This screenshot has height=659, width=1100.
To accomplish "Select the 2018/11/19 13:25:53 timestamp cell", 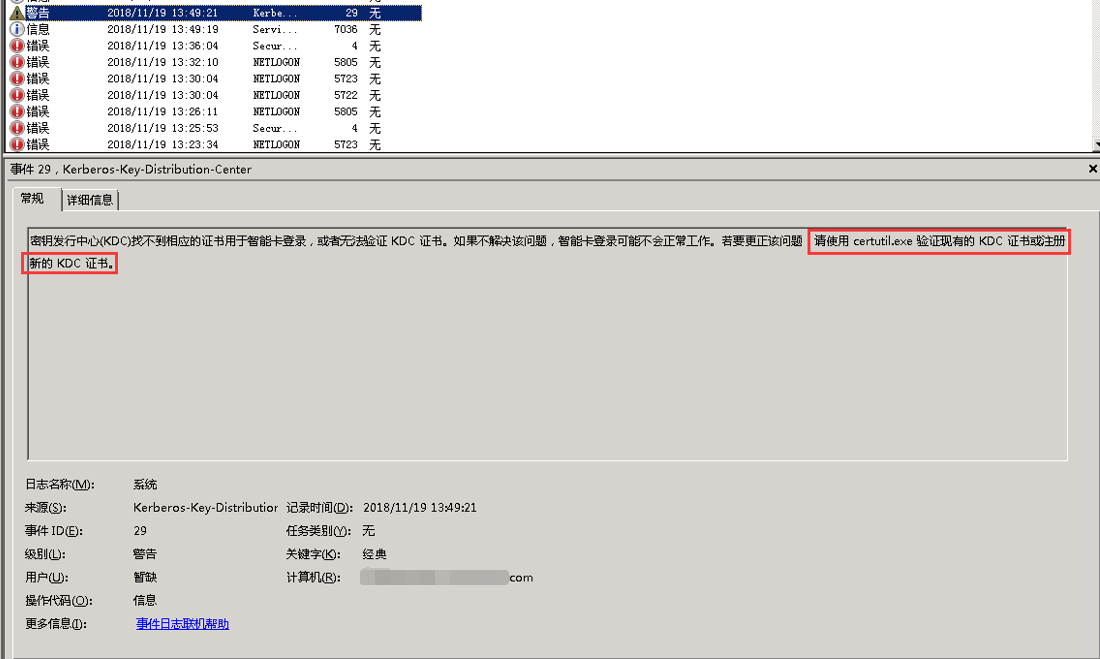I will pyautogui.click(x=163, y=128).
